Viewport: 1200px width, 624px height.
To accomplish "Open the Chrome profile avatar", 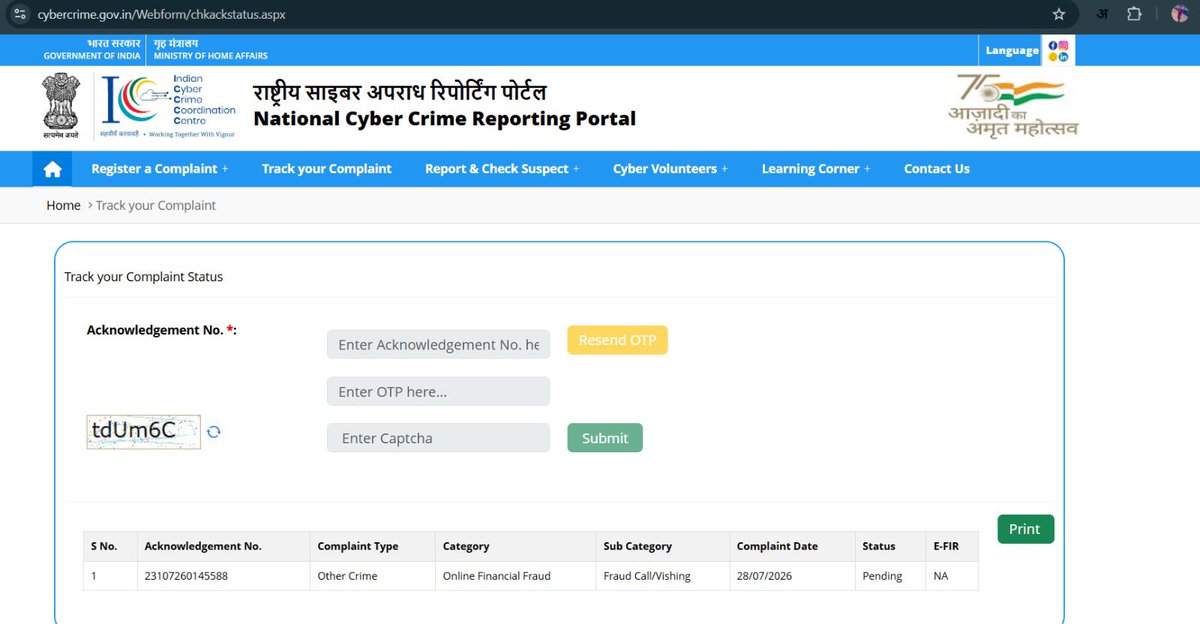I will (1180, 15).
